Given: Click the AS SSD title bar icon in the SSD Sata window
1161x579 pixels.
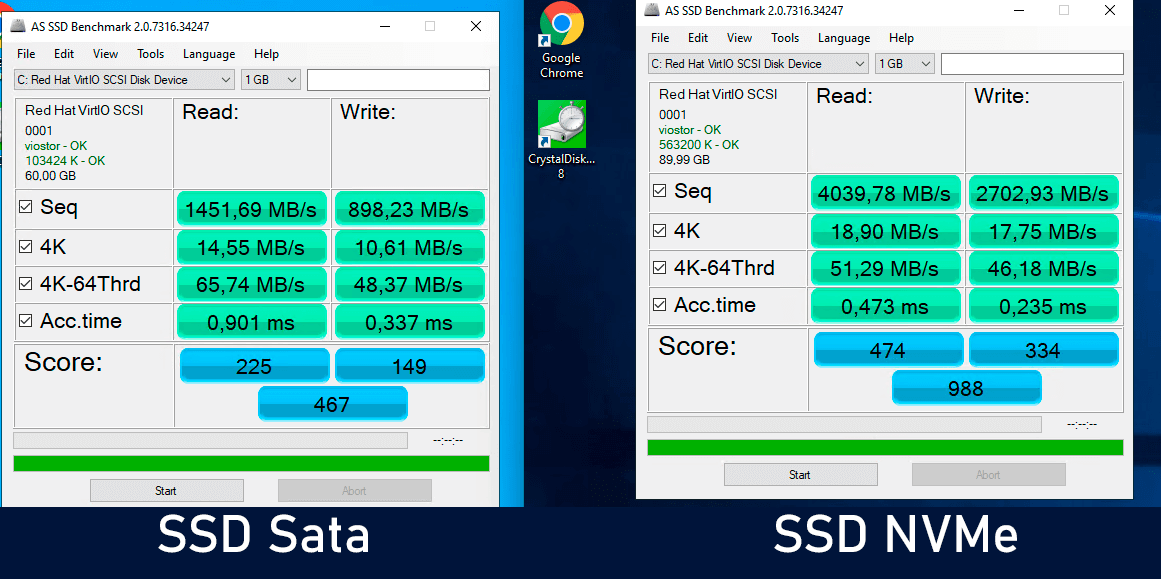Looking at the screenshot, I should (x=18, y=27).
